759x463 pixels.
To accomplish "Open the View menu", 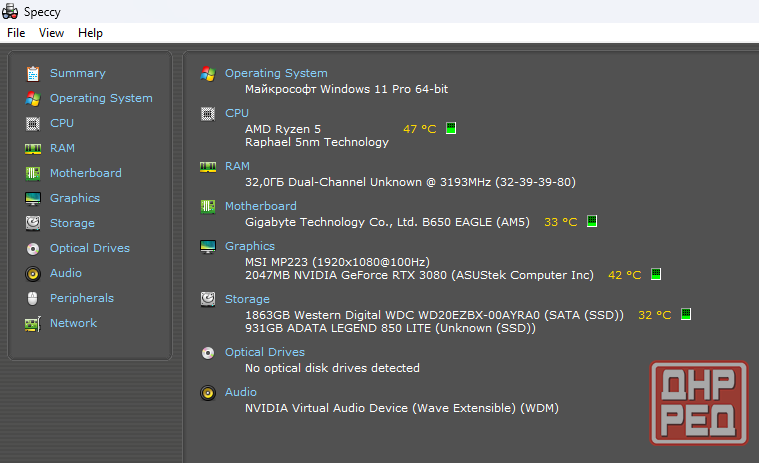I will coord(51,33).
